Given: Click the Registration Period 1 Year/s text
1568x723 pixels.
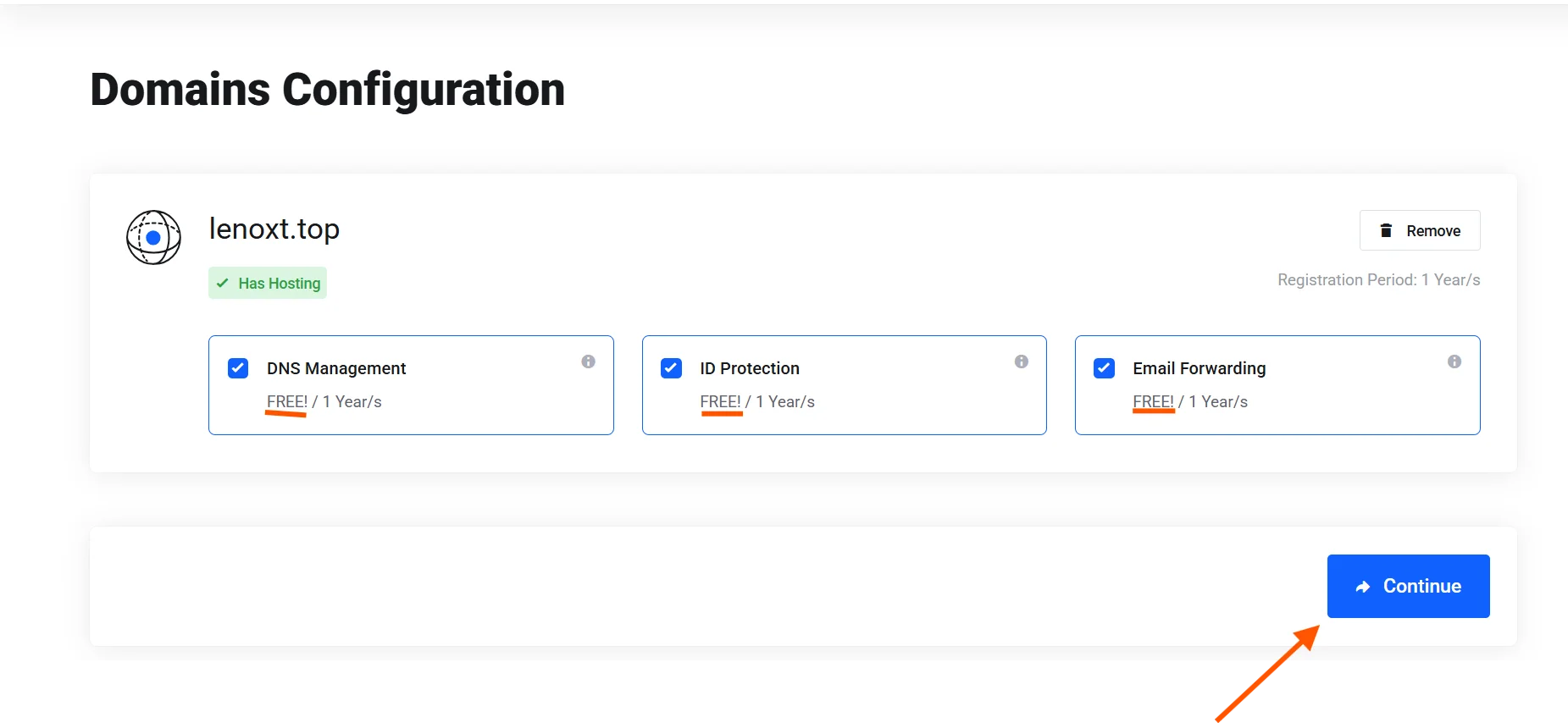Looking at the screenshot, I should click(x=1377, y=279).
